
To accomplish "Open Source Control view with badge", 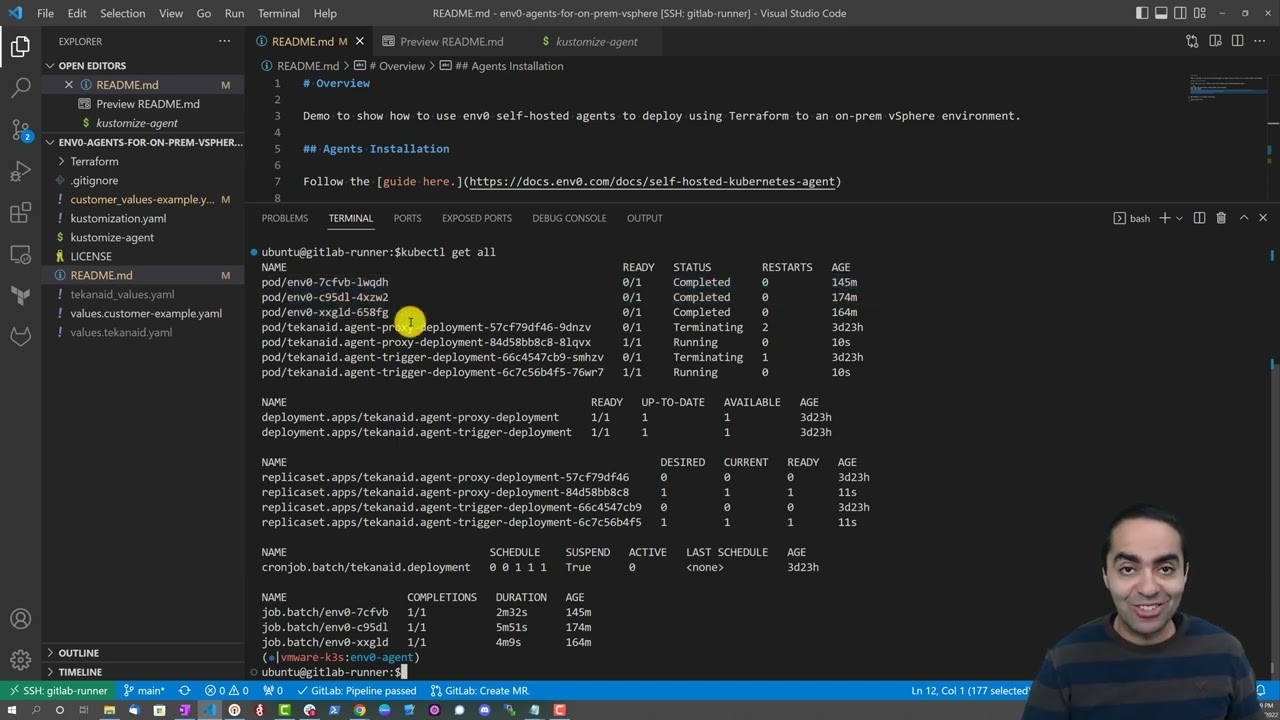I will [20, 130].
